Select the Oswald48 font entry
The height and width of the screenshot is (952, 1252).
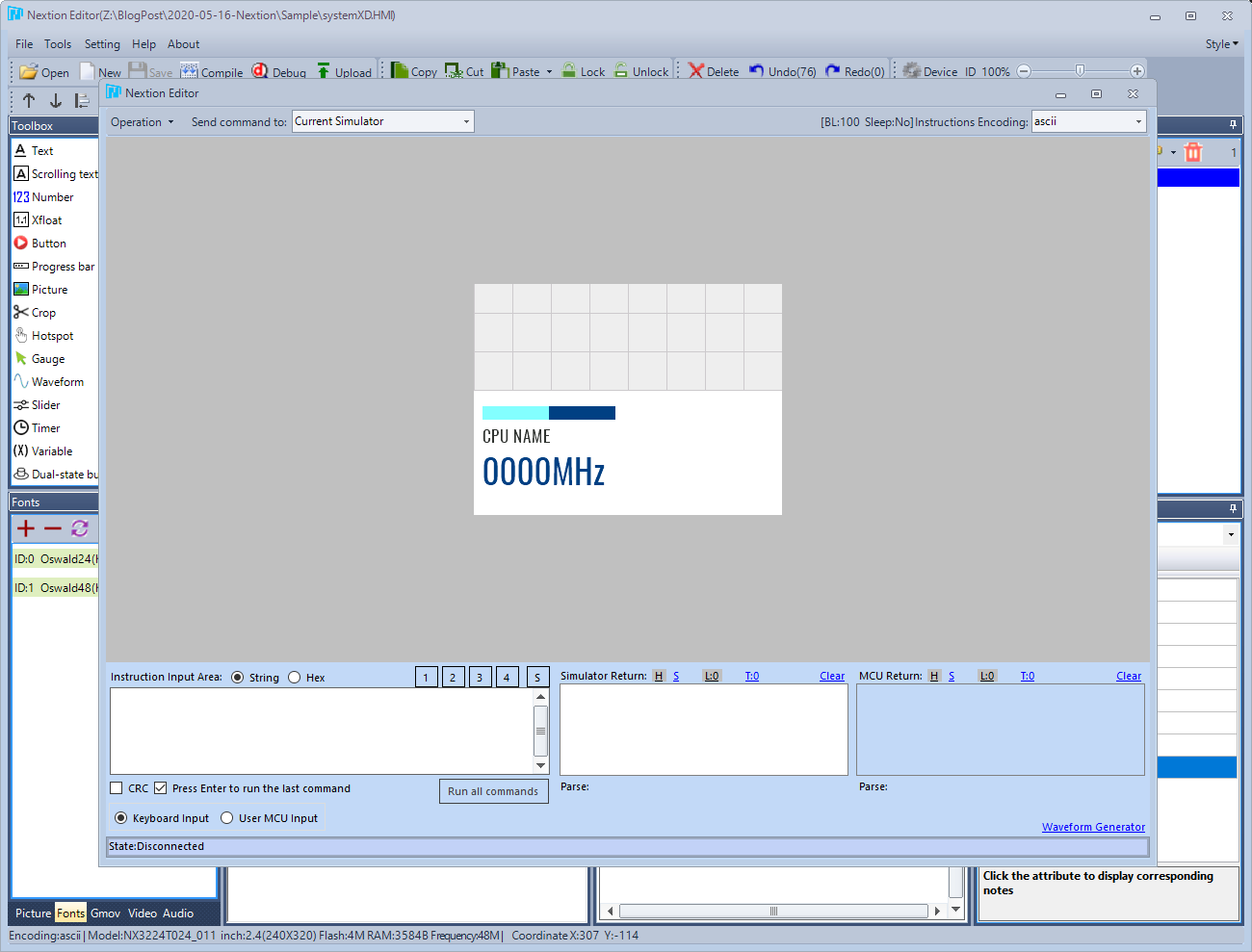(x=53, y=587)
